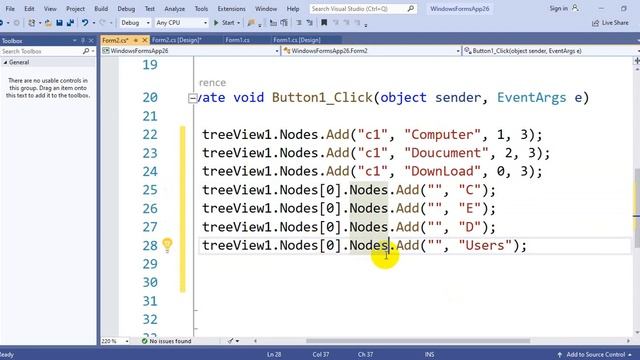Click the Undo toolbar icon
Viewport: 640px width, 360px height.
[84, 23]
